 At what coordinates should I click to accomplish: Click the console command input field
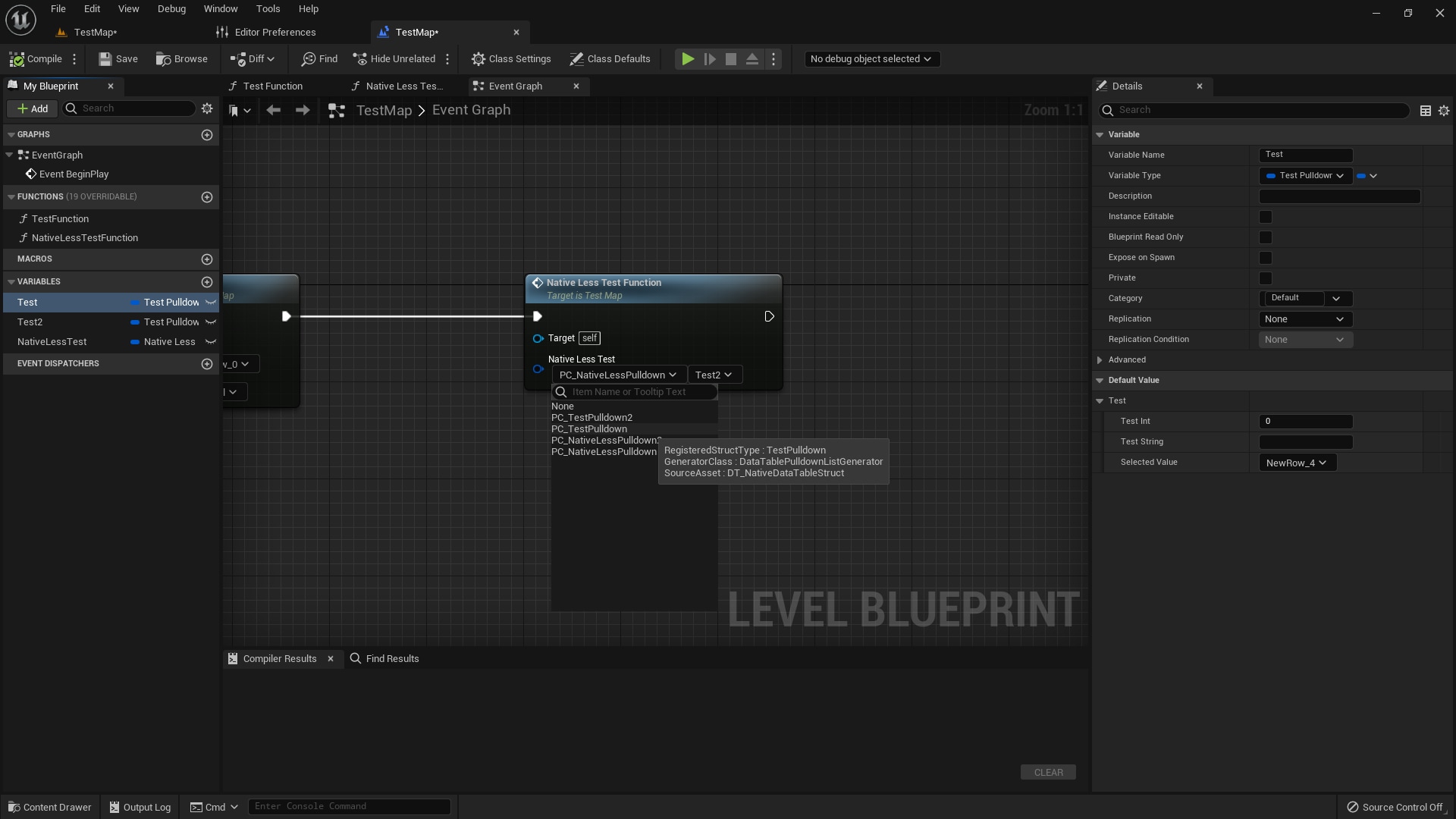(x=349, y=806)
